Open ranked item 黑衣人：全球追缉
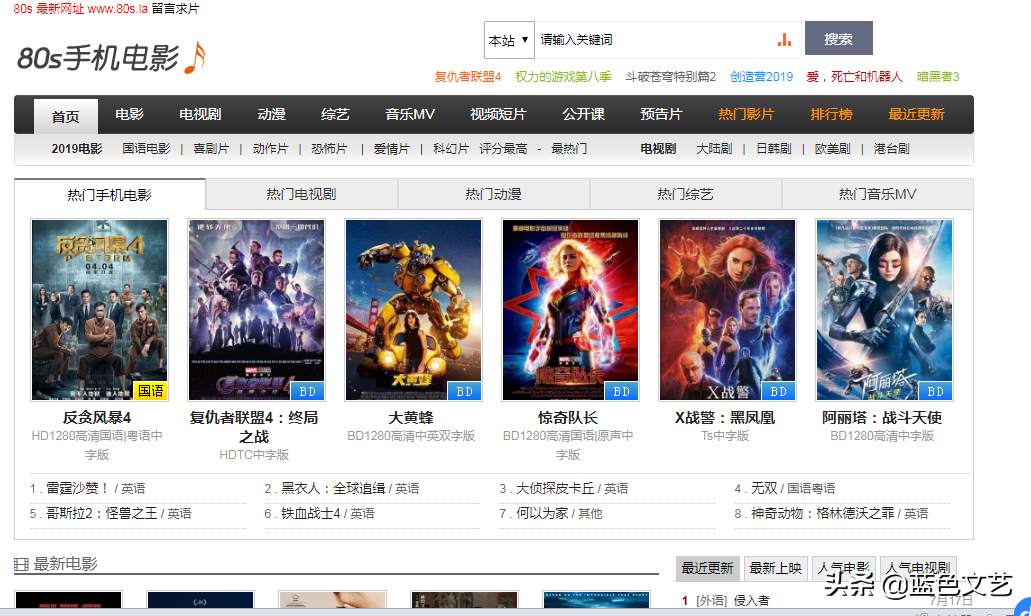The height and width of the screenshot is (616, 1031). pyautogui.click(x=333, y=488)
